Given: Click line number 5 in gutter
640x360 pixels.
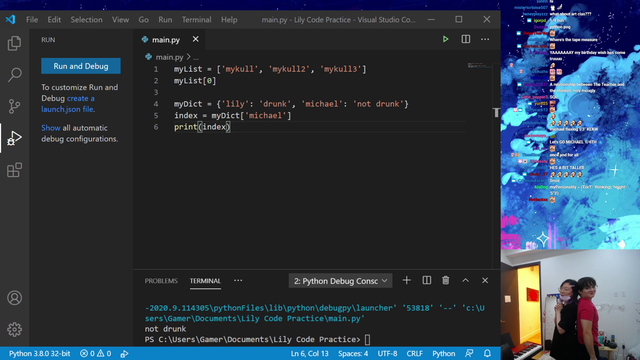Looking at the screenshot, I should pyautogui.click(x=156, y=116).
